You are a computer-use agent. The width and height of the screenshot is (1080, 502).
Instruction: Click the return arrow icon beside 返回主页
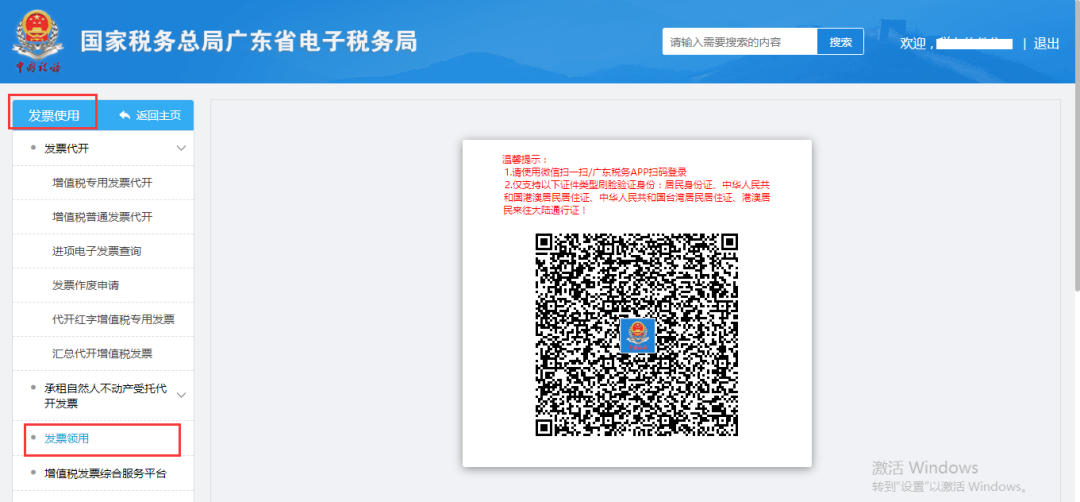pyautogui.click(x=125, y=115)
